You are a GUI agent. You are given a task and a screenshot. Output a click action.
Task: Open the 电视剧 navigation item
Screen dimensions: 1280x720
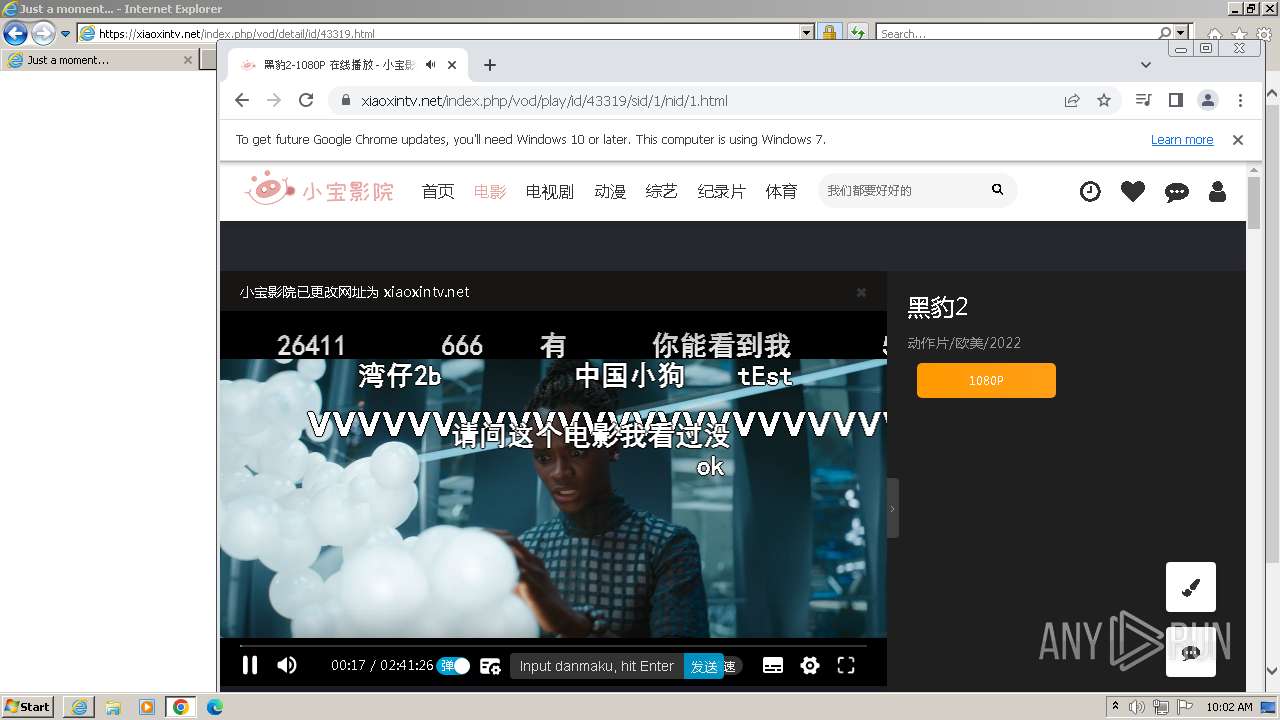pyautogui.click(x=550, y=191)
